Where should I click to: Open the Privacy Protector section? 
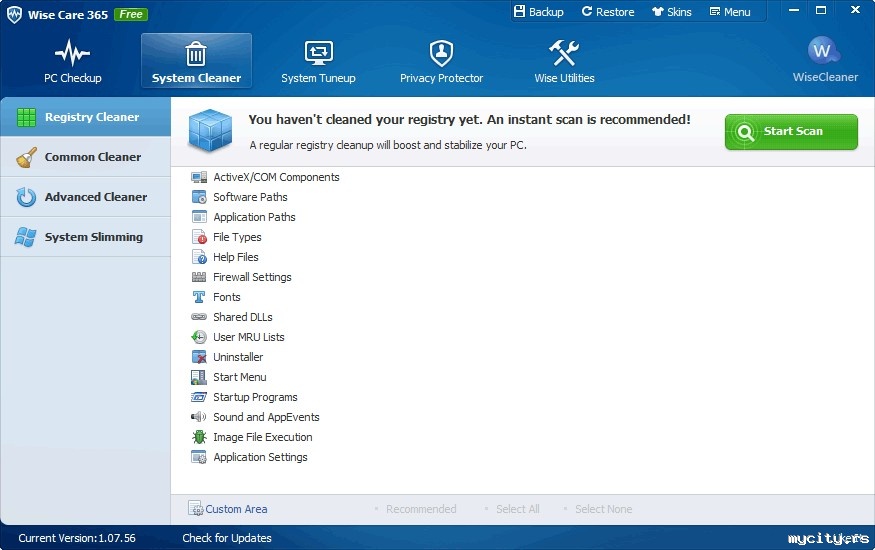pyautogui.click(x=441, y=61)
